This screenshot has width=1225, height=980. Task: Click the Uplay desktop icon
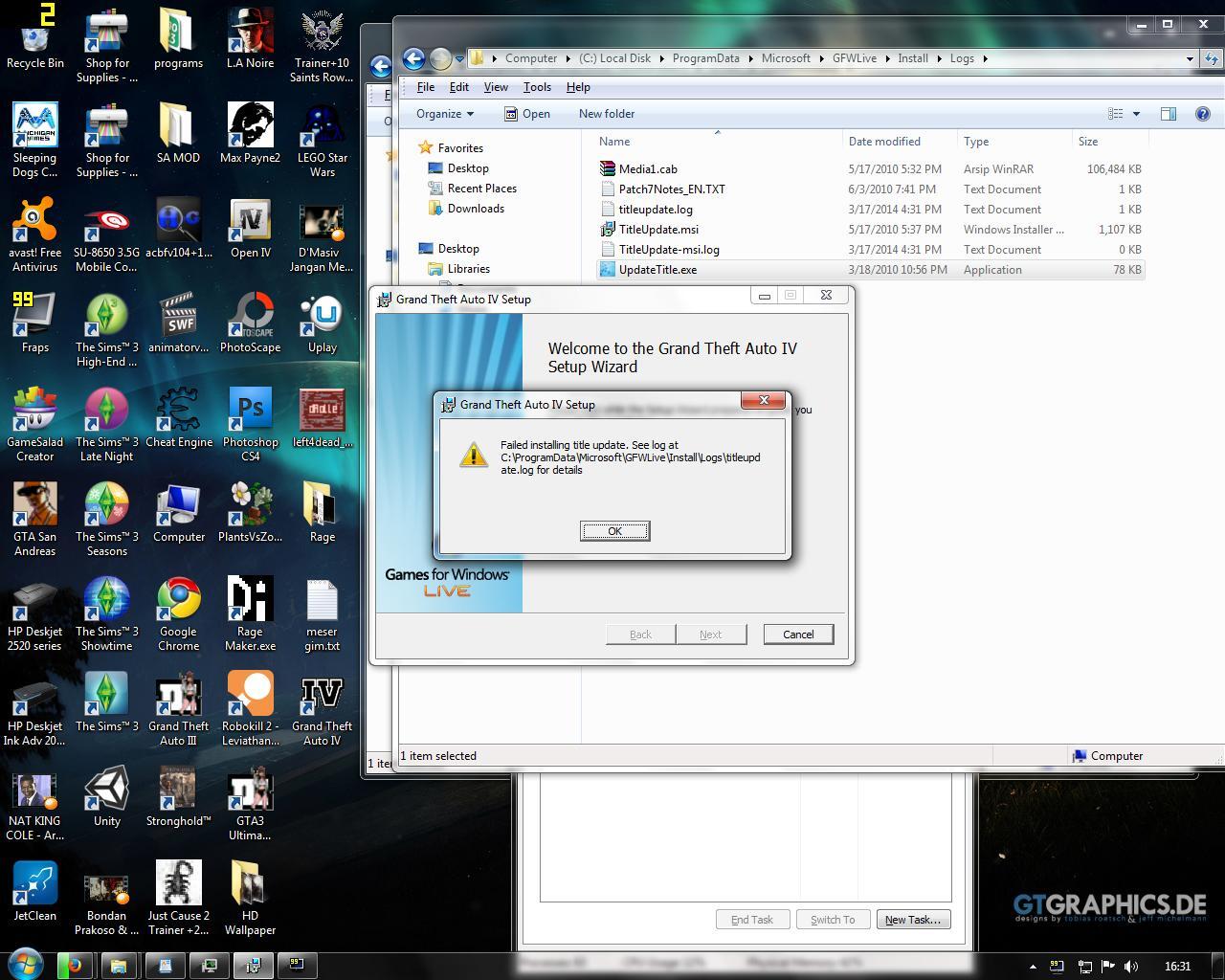[322, 323]
